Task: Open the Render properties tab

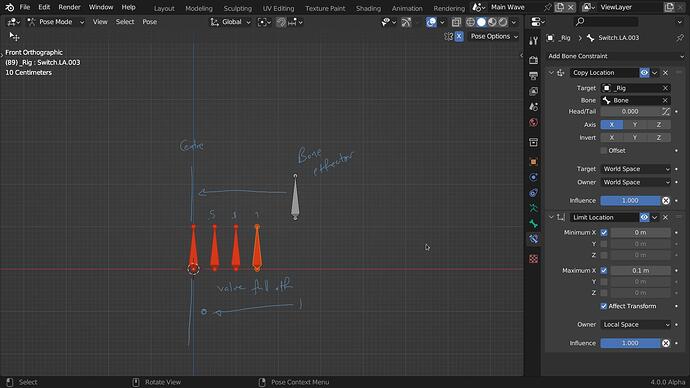Action: [x=533, y=59]
